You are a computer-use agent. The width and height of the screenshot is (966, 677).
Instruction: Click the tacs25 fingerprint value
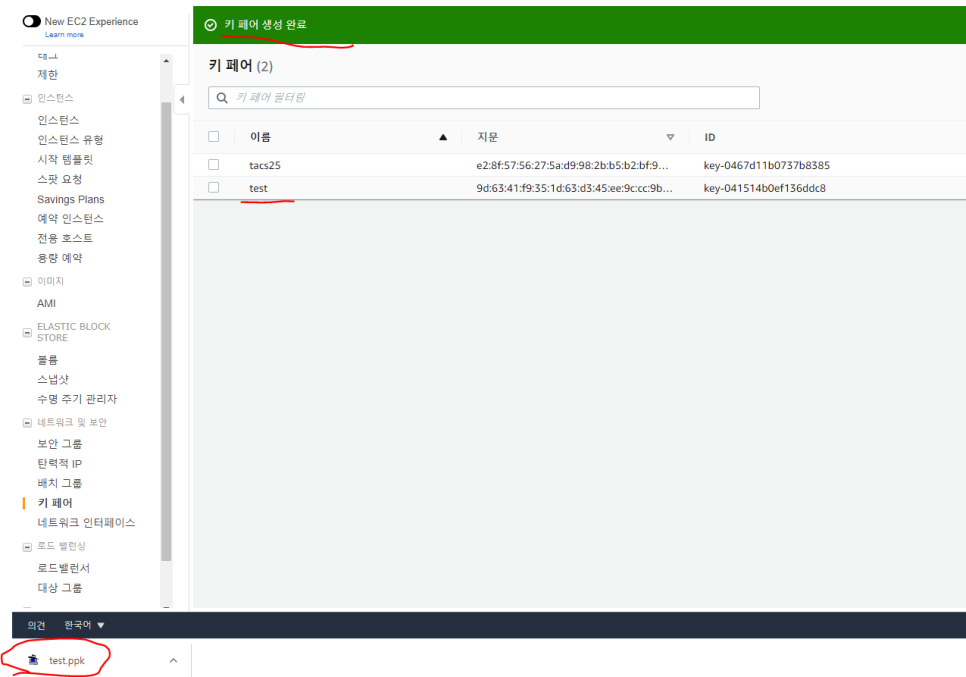(x=572, y=165)
